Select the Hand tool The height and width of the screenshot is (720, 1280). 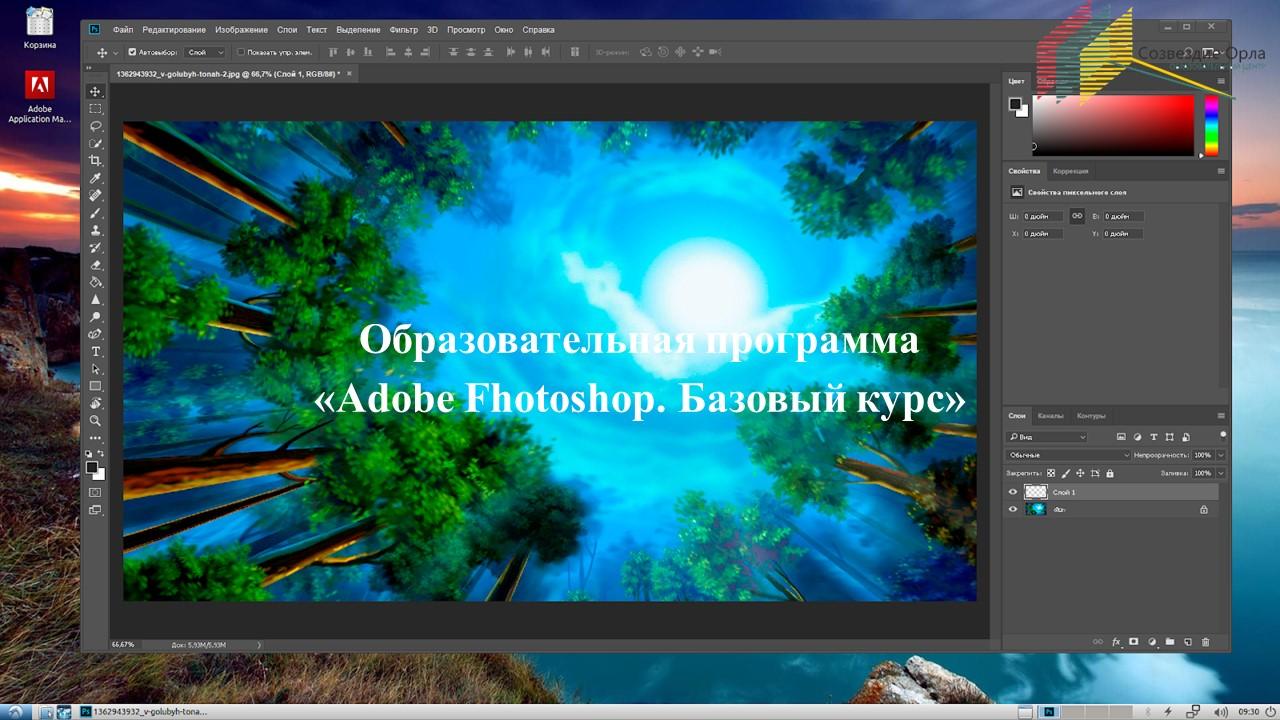click(96, 404)
